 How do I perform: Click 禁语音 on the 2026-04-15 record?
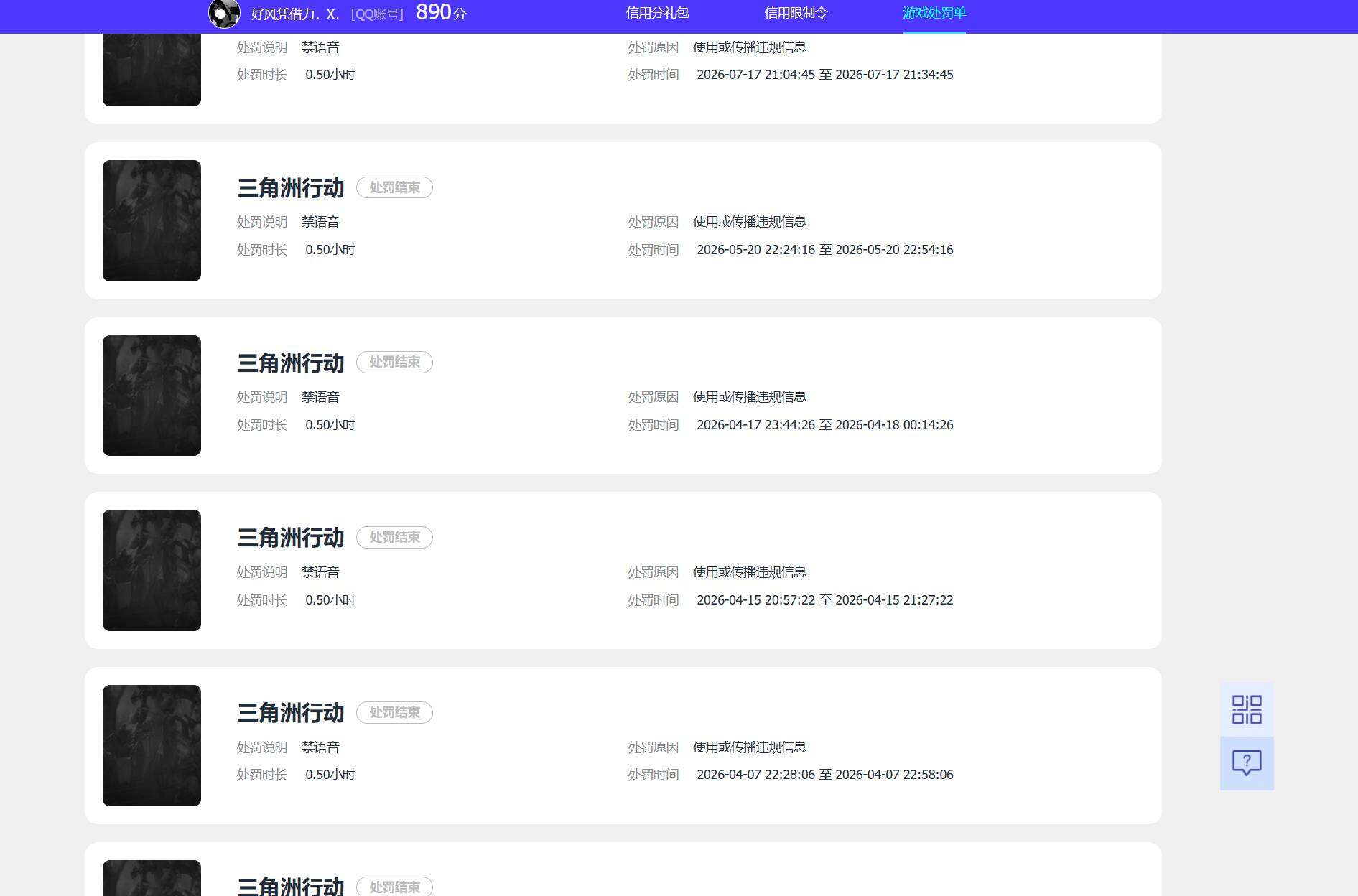tap(320, 572)
